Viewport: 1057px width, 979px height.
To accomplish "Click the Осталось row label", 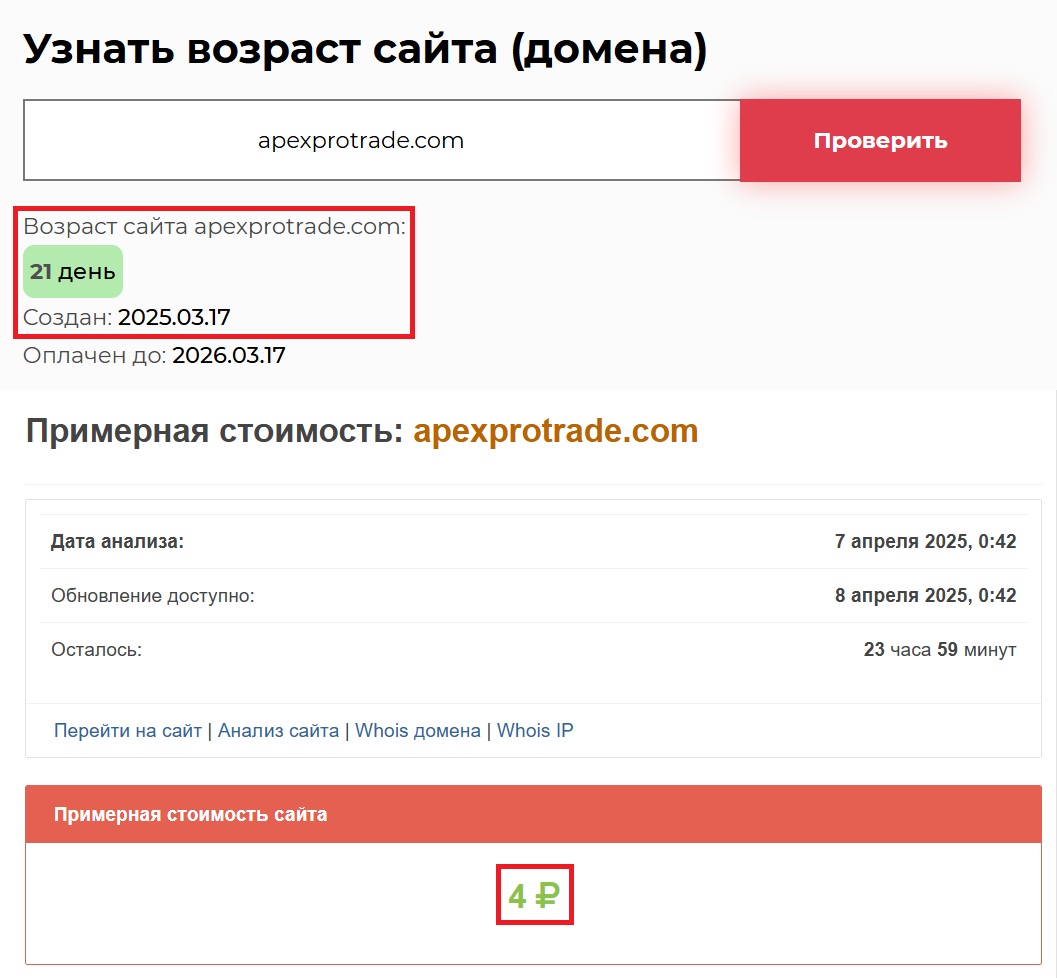I will (97, 650).
